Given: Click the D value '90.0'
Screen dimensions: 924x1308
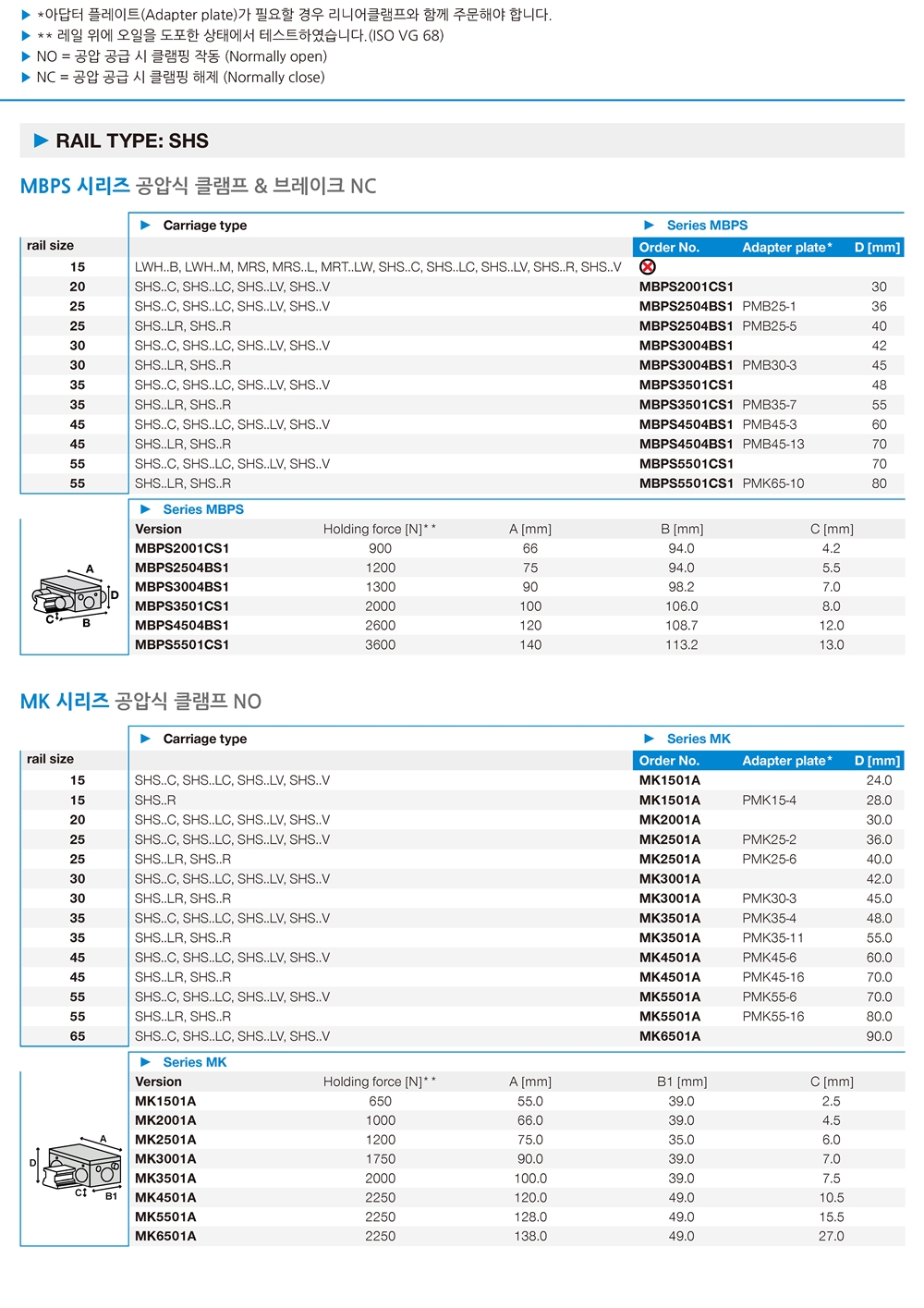Looking at the screenshot, I should point(879,1036).
